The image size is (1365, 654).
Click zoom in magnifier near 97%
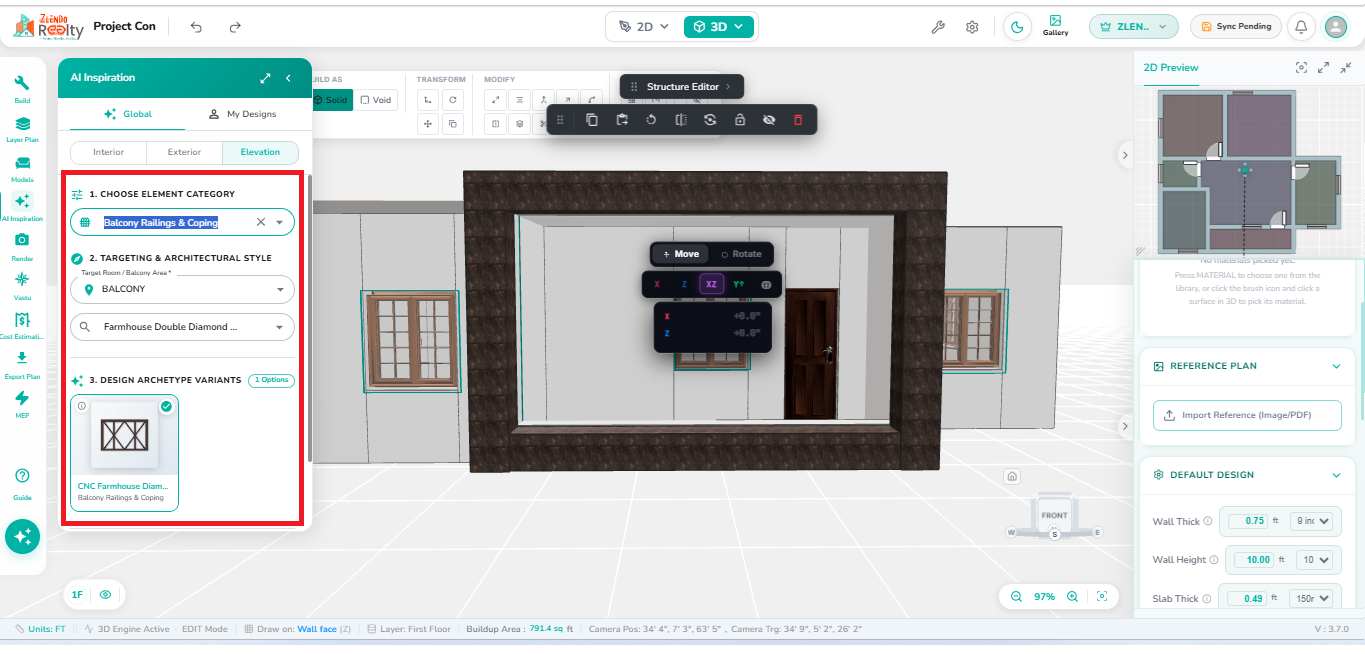(x=1072, y=596)
